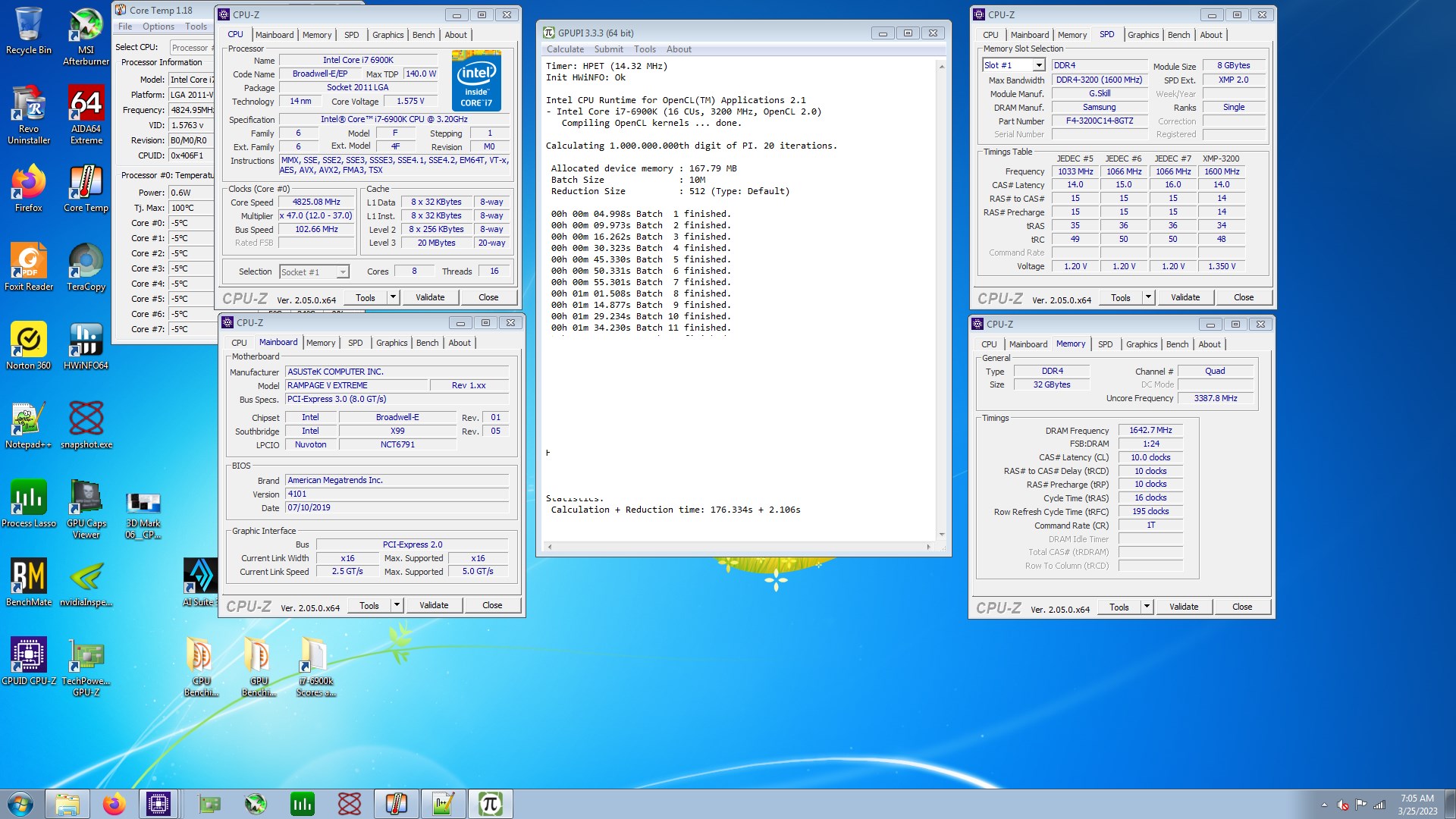Screen dimensions: 1456x819
Task: Open Windows Explorer from the taskbar
Action: click(67, 804)
